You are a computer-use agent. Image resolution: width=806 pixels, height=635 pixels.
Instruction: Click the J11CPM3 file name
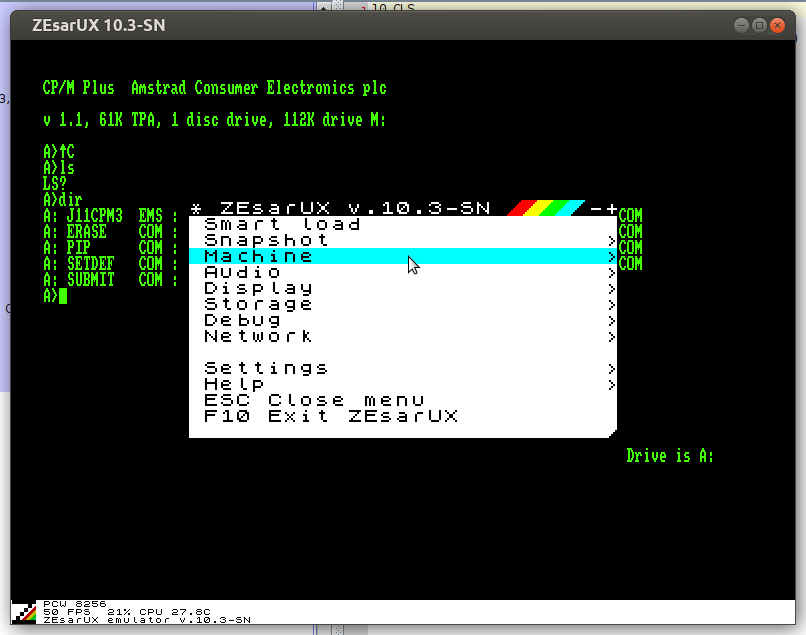coord(95,215)
